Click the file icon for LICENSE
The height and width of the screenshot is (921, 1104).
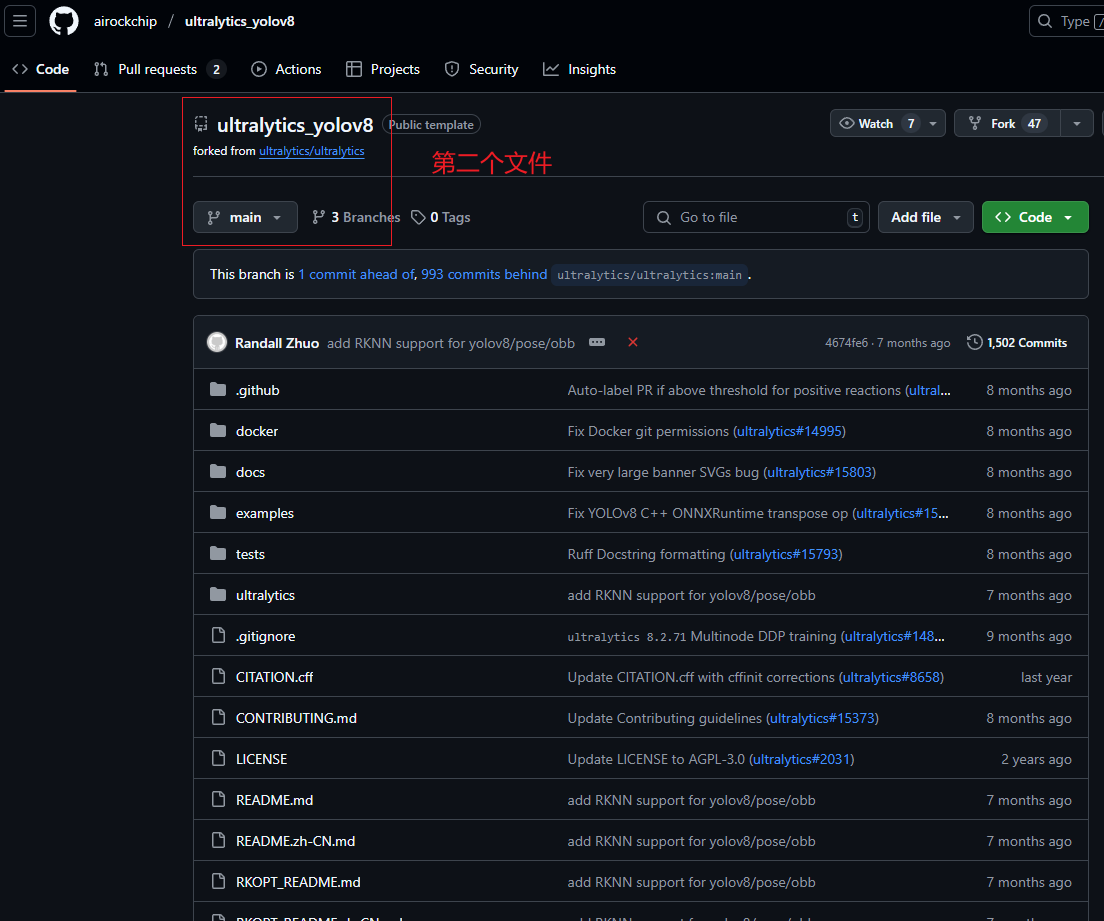(x=218, y=758)
